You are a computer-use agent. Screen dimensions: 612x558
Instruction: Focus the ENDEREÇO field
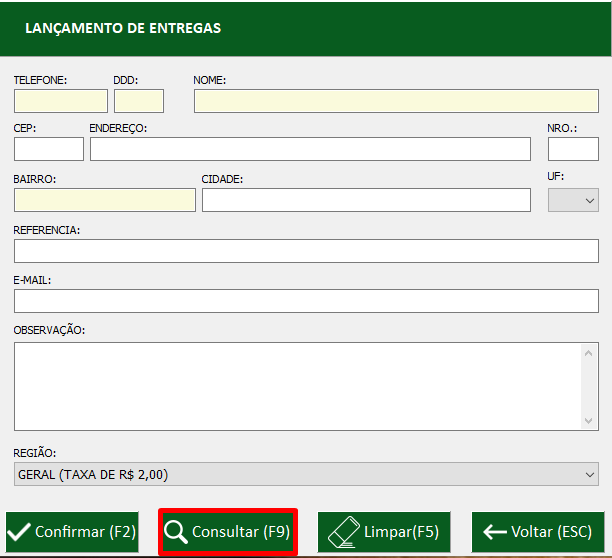[310, 149]
